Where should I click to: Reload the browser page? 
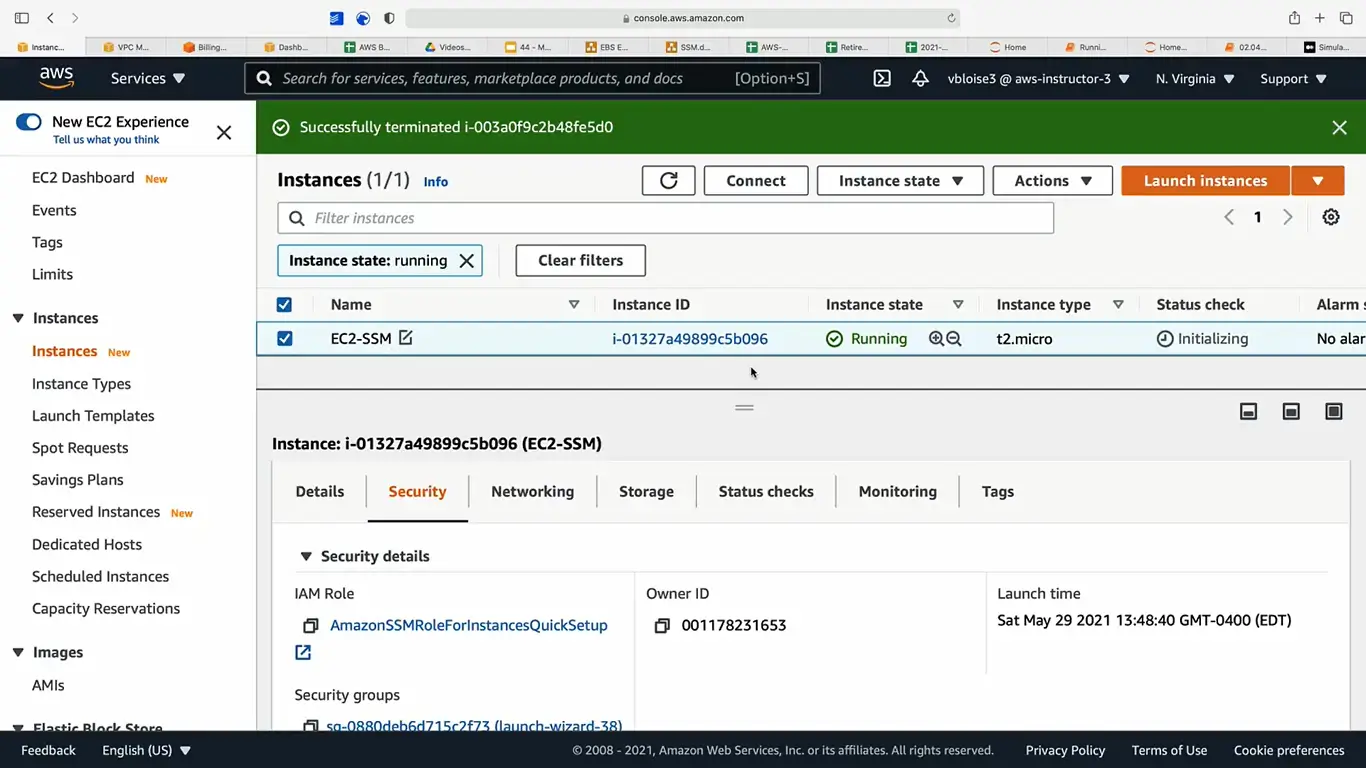point(951,18)
